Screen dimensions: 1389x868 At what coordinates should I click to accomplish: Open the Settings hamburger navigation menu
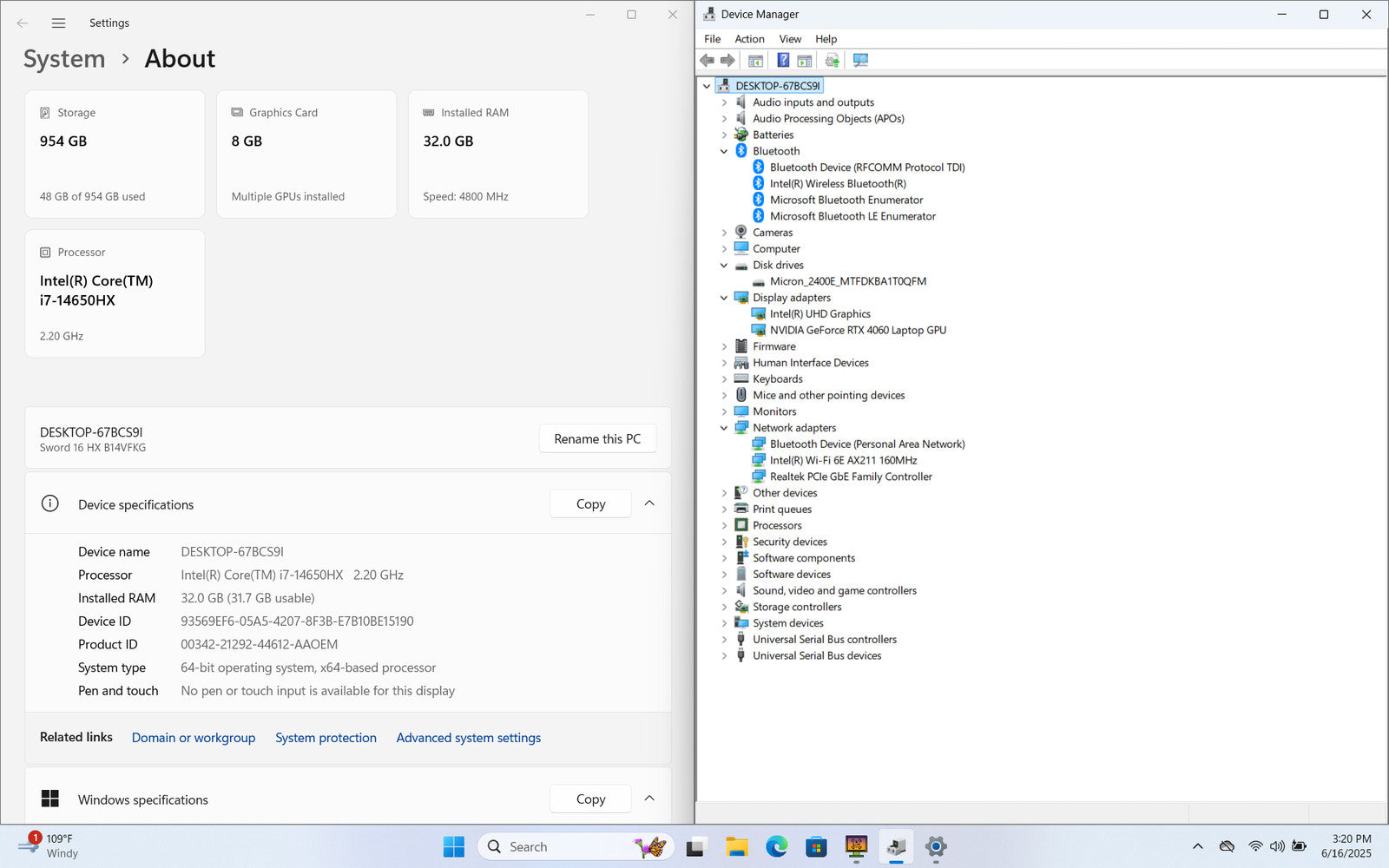tap(58, 23)
